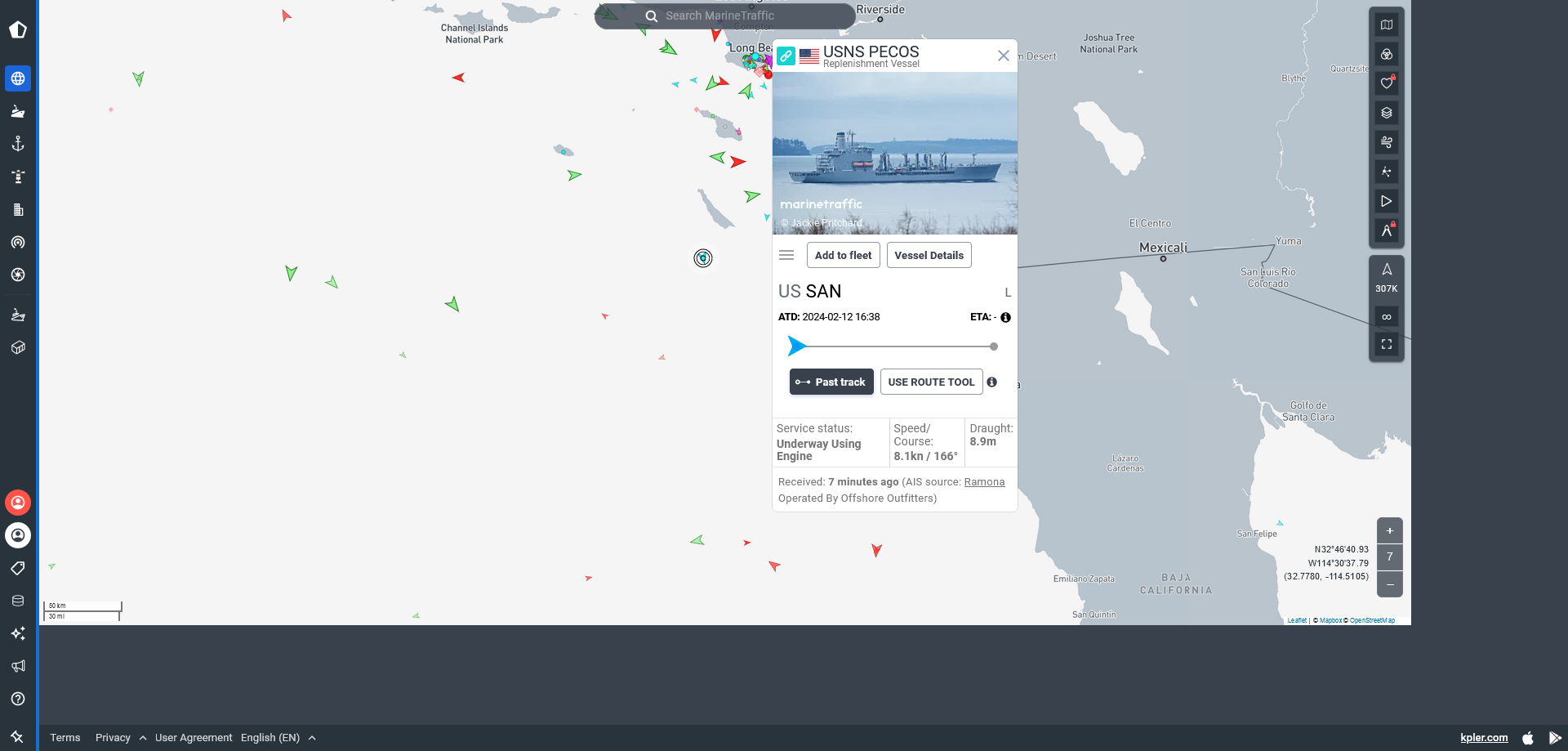
Task: Click the km/mi map scale bar
Action: (82, 611)
